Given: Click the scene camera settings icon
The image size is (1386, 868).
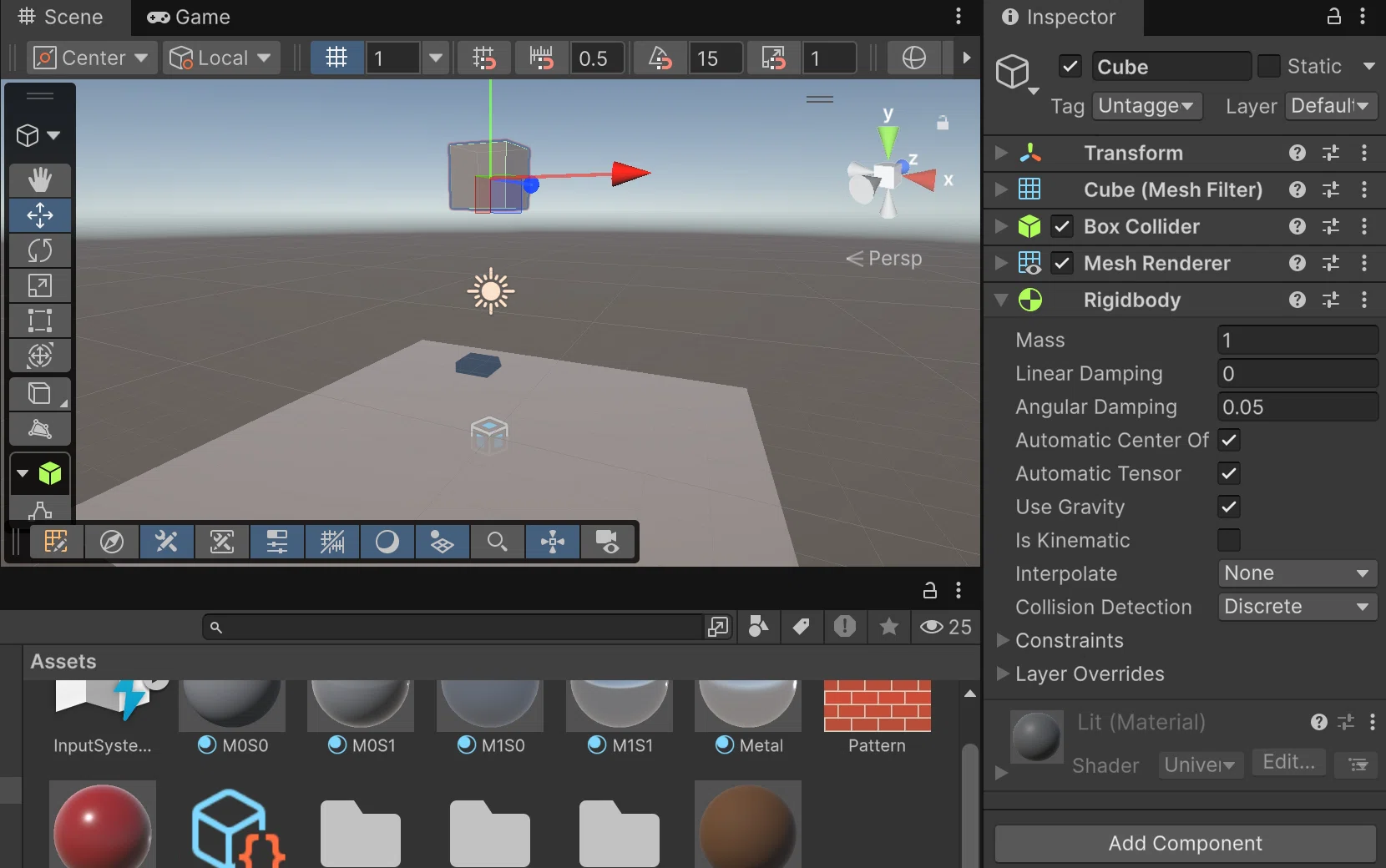Looking at the screenshot, I should click(x=607, y=542).
